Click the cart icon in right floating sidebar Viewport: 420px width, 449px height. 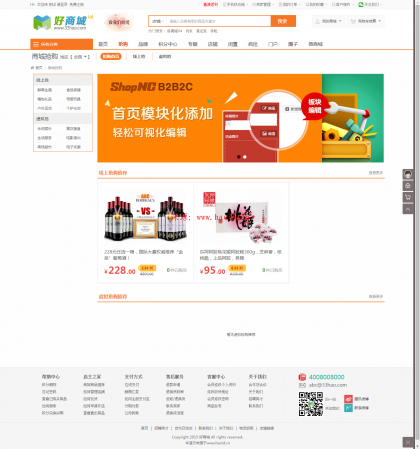(408, 197)
